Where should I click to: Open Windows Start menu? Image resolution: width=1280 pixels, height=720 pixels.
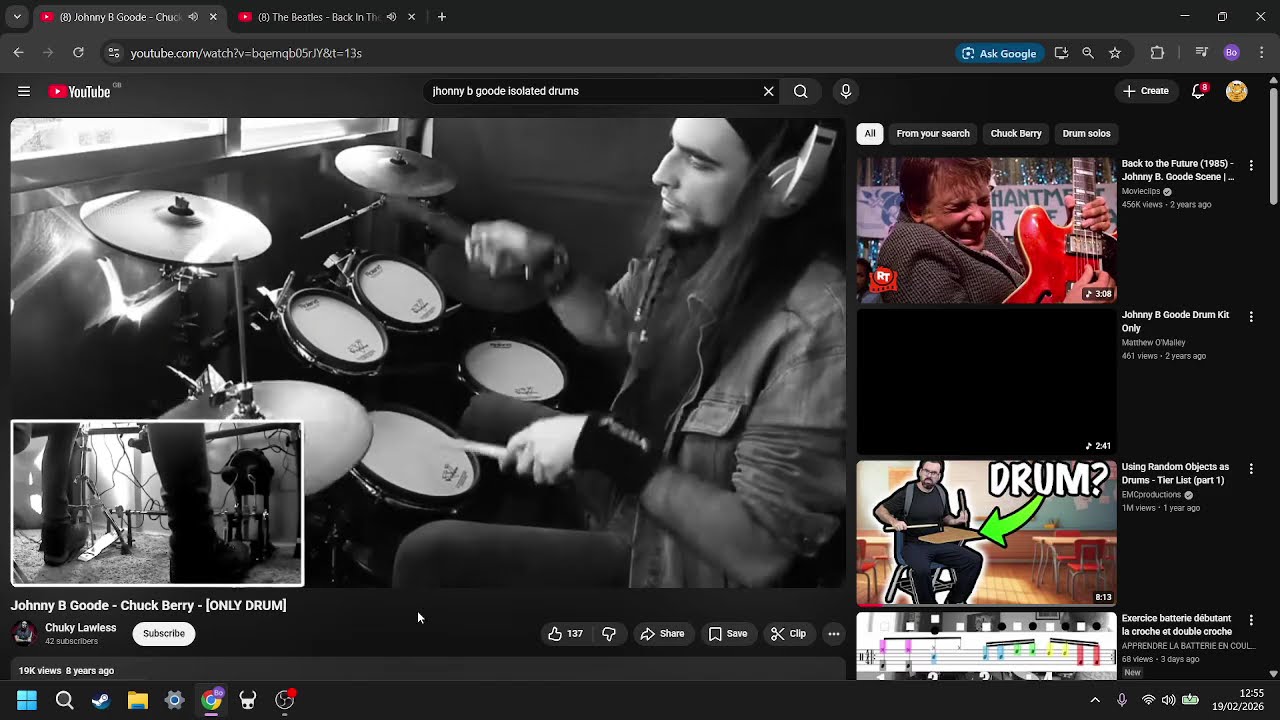pyautogui.click(x=27, y=701)
